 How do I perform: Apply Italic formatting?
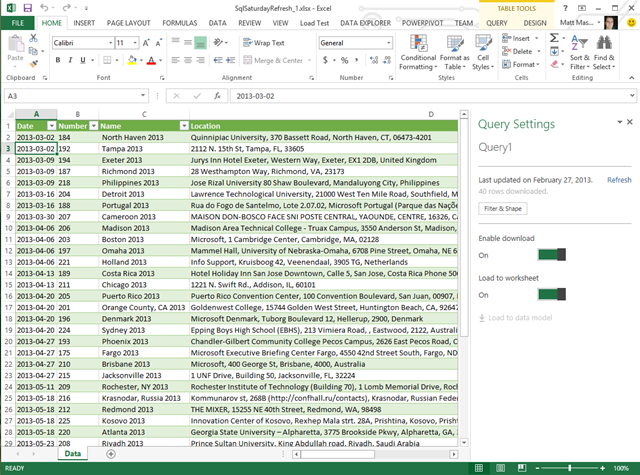(70, 60)
